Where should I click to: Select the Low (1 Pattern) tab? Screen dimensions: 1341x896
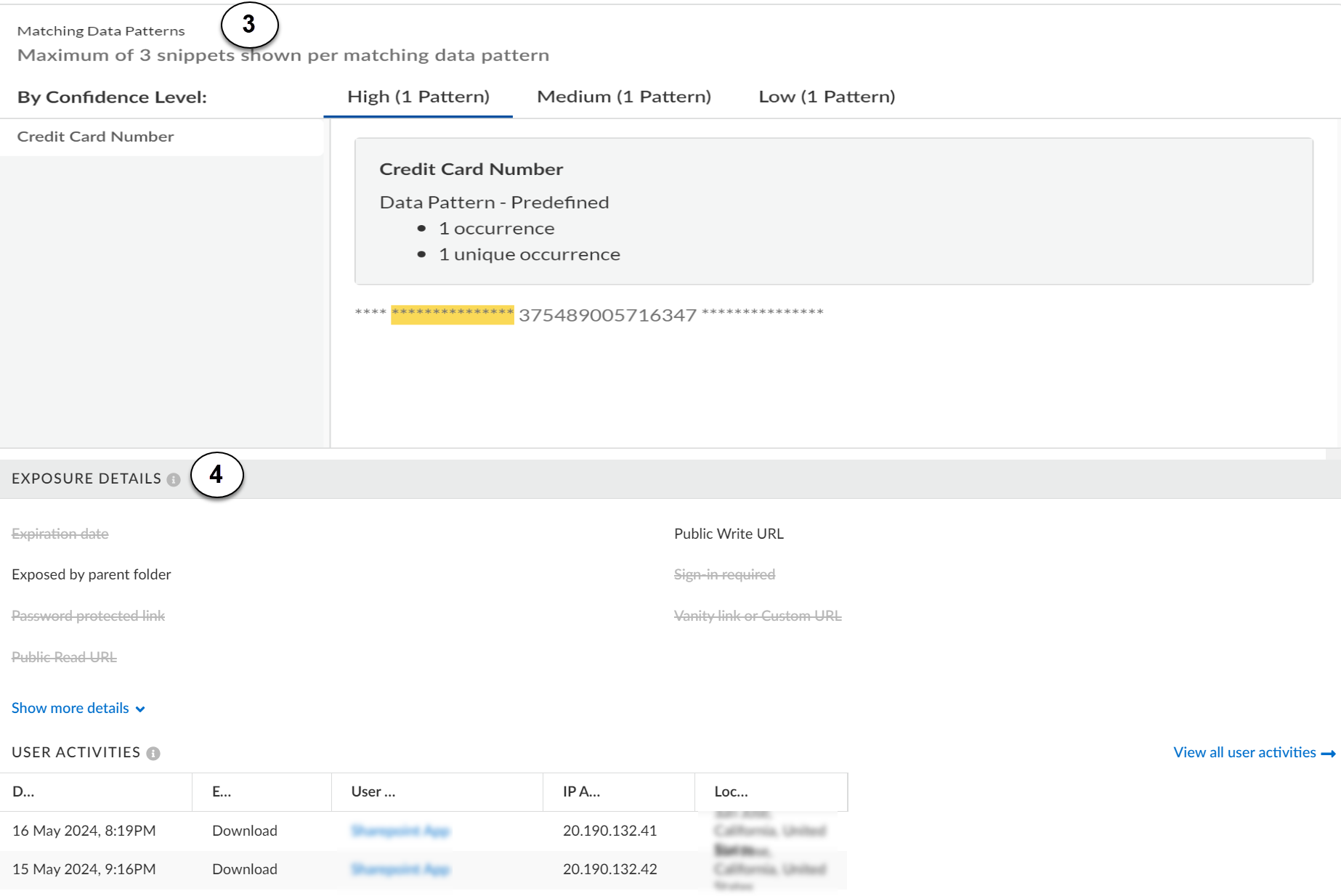tap(826, 97)
